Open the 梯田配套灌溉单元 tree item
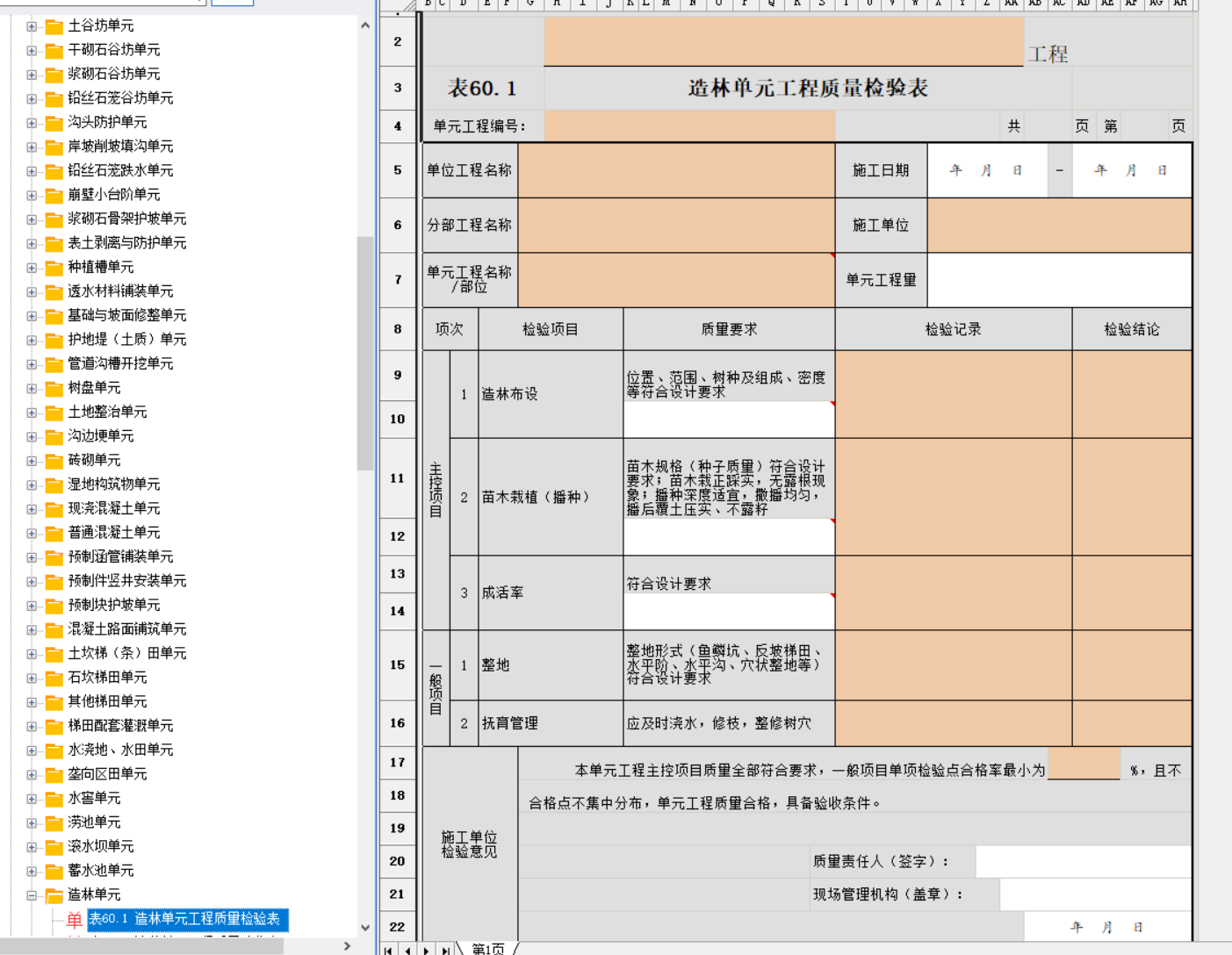This screenshot has width=1232, height=955. (x=120, y=726)
